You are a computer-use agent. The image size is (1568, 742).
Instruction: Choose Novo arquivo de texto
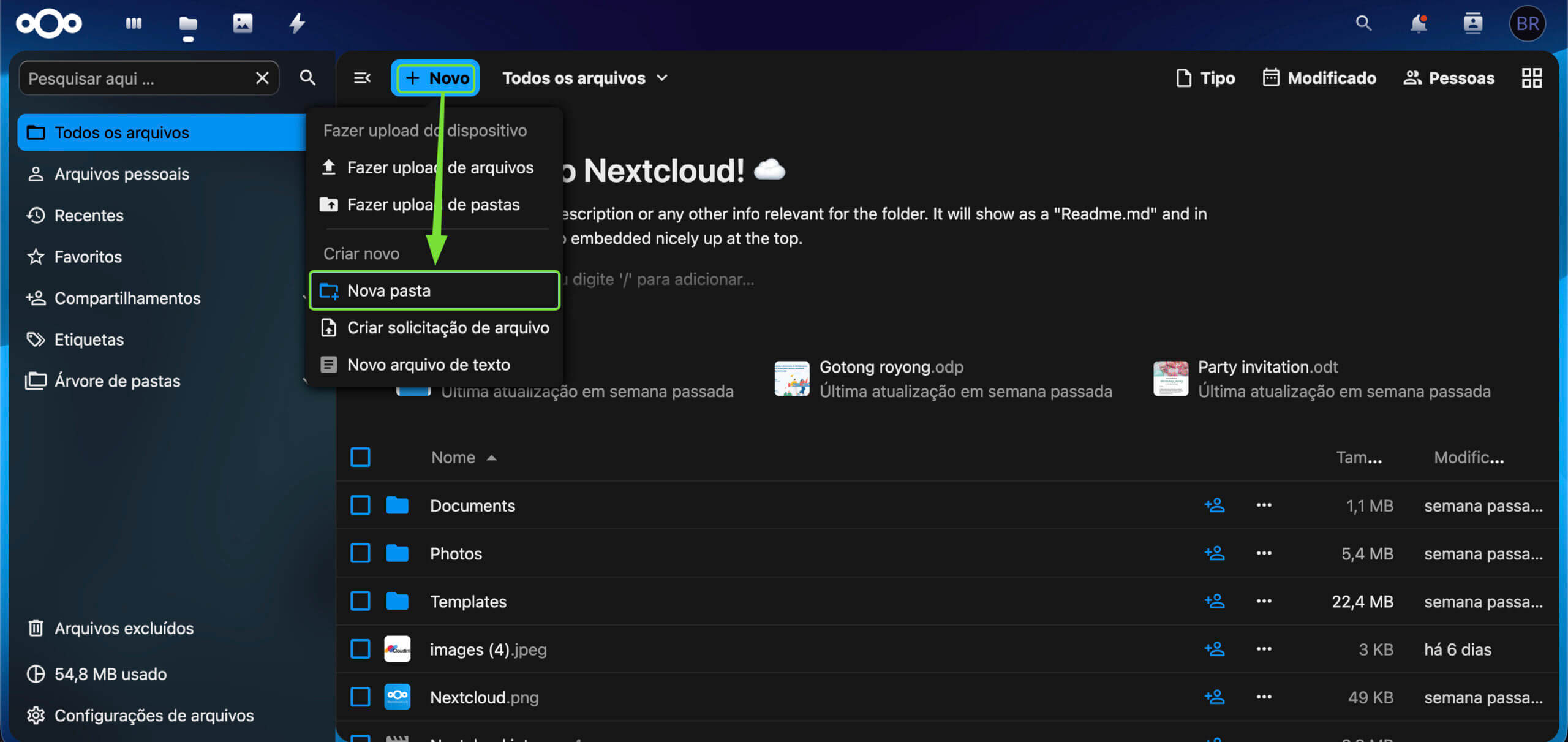434,365
